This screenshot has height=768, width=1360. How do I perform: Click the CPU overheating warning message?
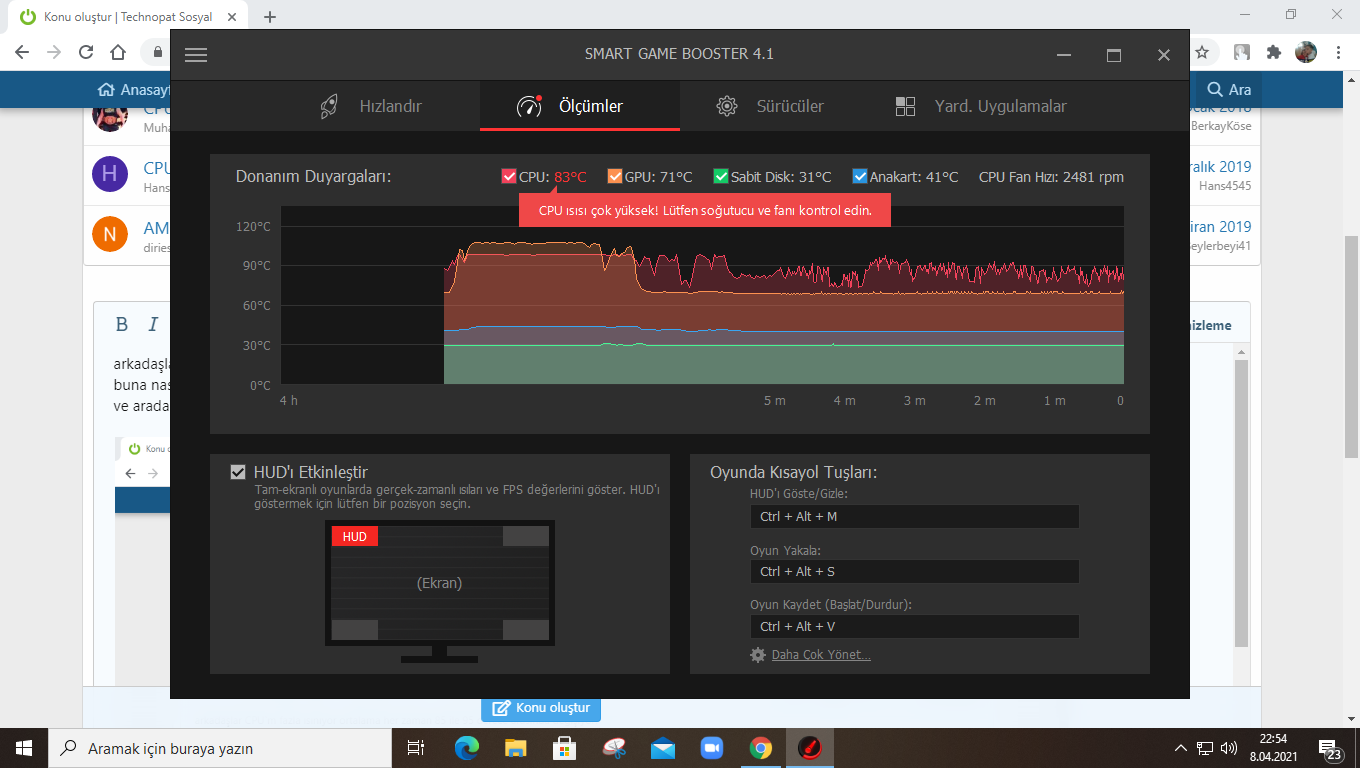click(x=705, y=211)
